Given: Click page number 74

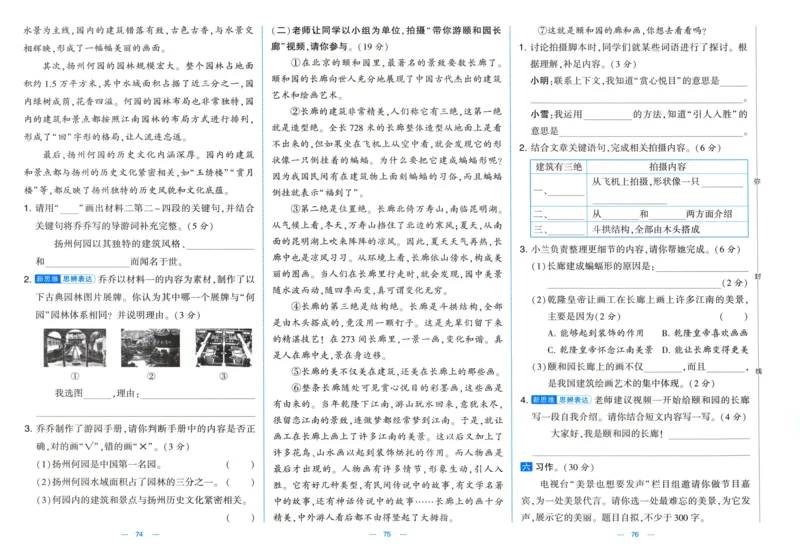Looking at the screenshot, I should 139,534.
